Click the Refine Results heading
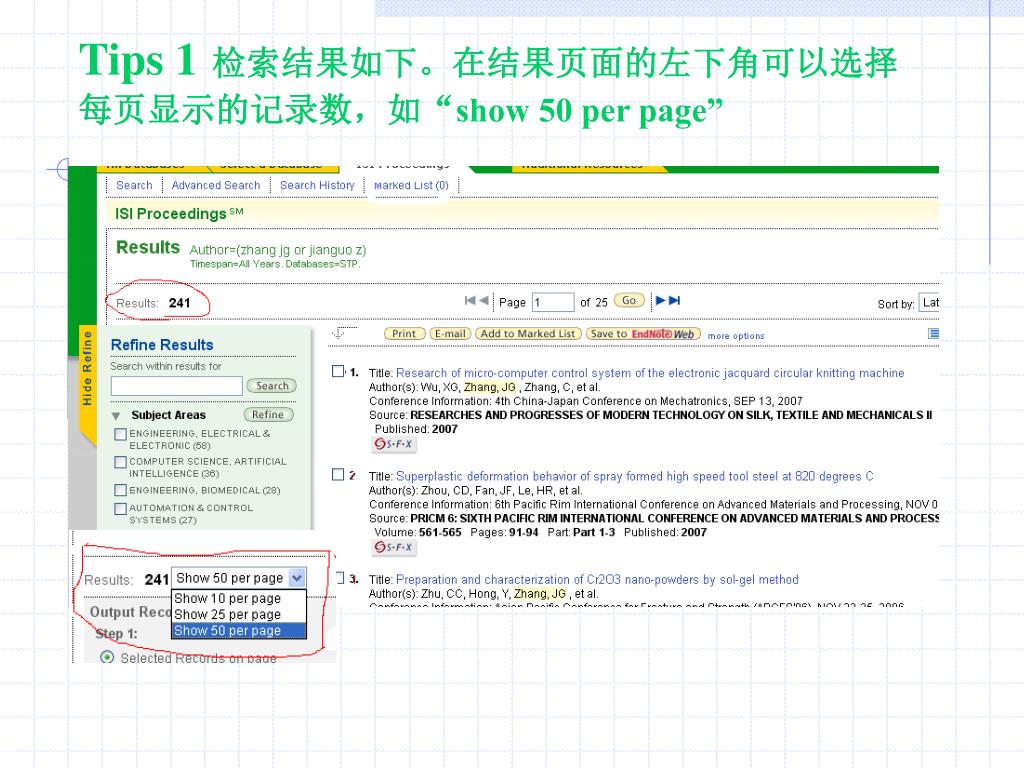The width and height of the screenshot is (1024, 768). point(162,345)
